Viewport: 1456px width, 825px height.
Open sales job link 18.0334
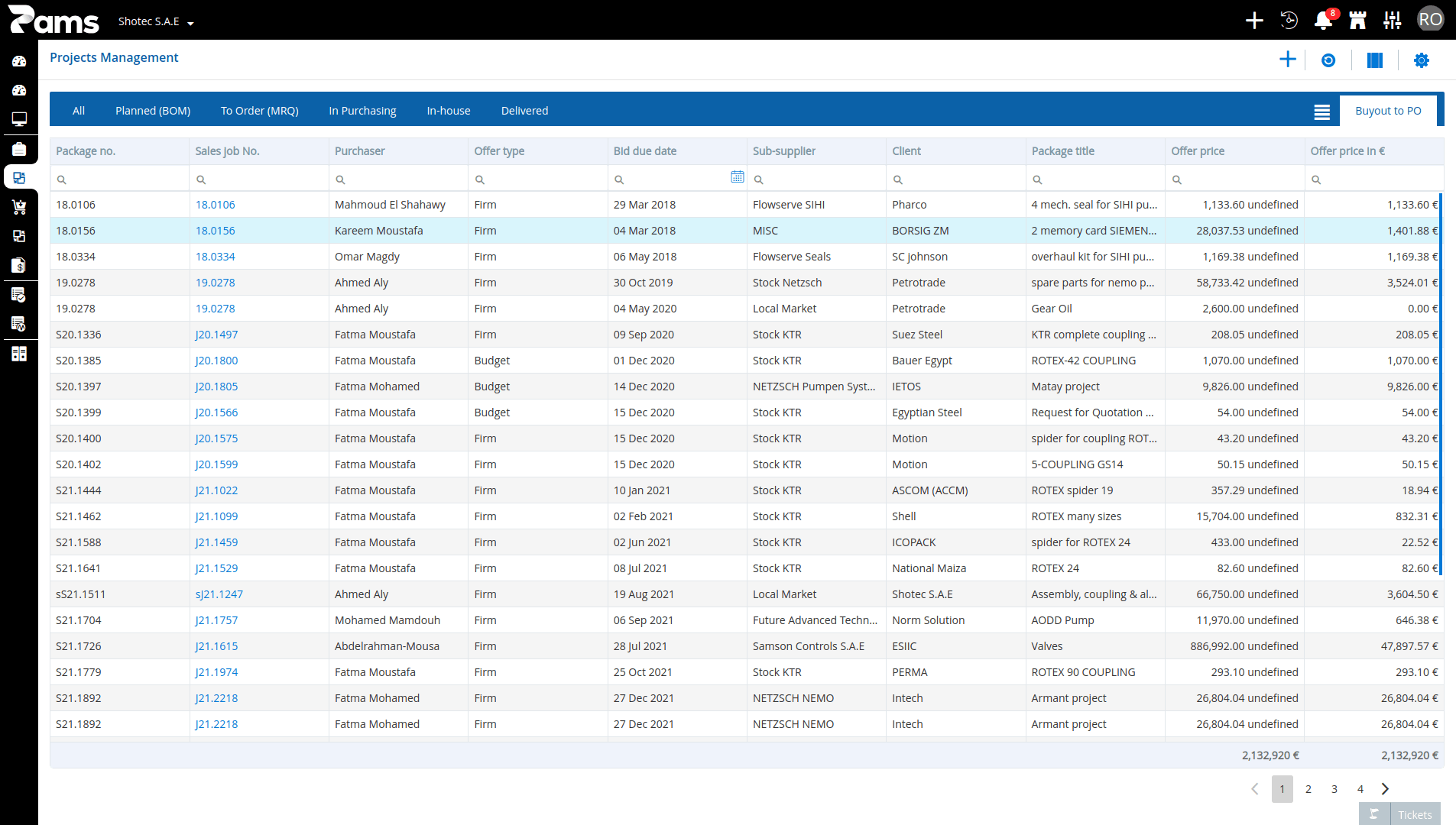215,257
